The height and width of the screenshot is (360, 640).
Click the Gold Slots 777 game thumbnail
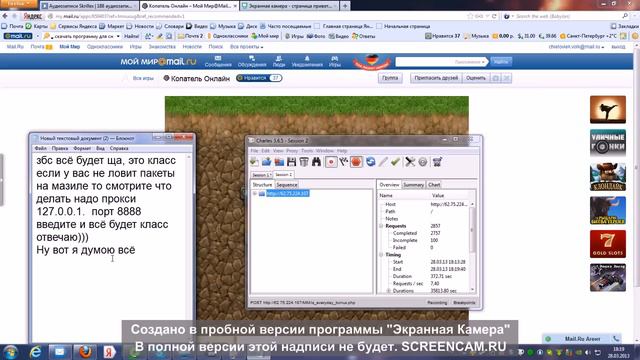[608, 244]
